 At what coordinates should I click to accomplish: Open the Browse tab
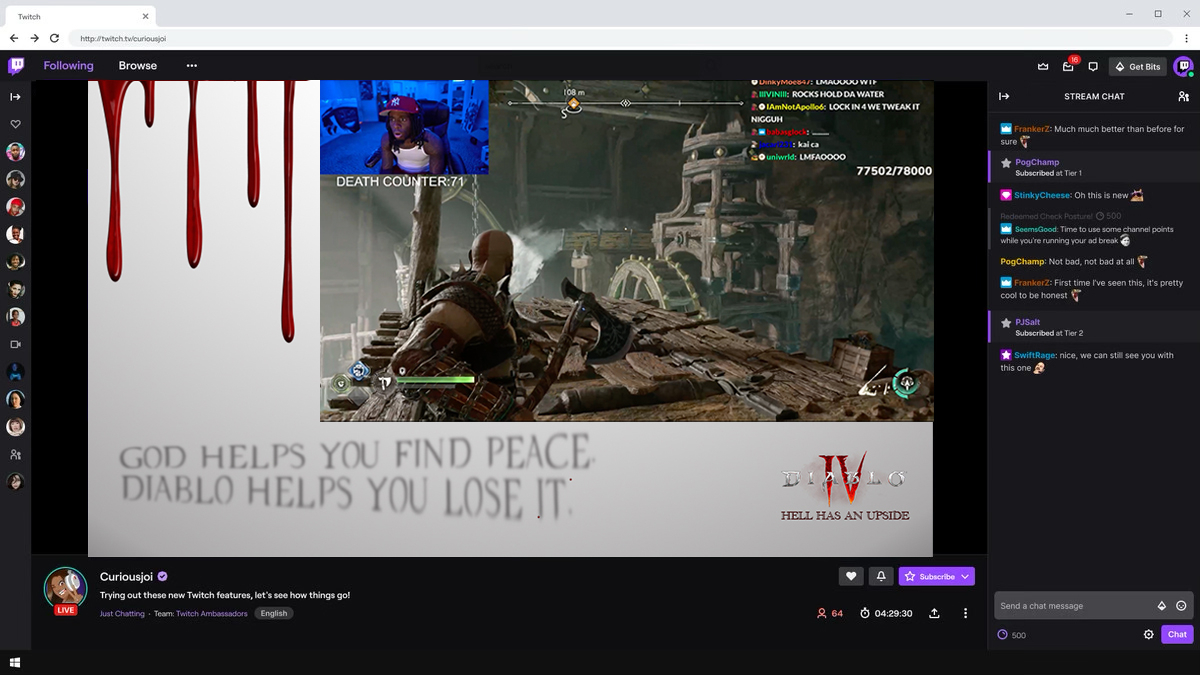[138, 66]
